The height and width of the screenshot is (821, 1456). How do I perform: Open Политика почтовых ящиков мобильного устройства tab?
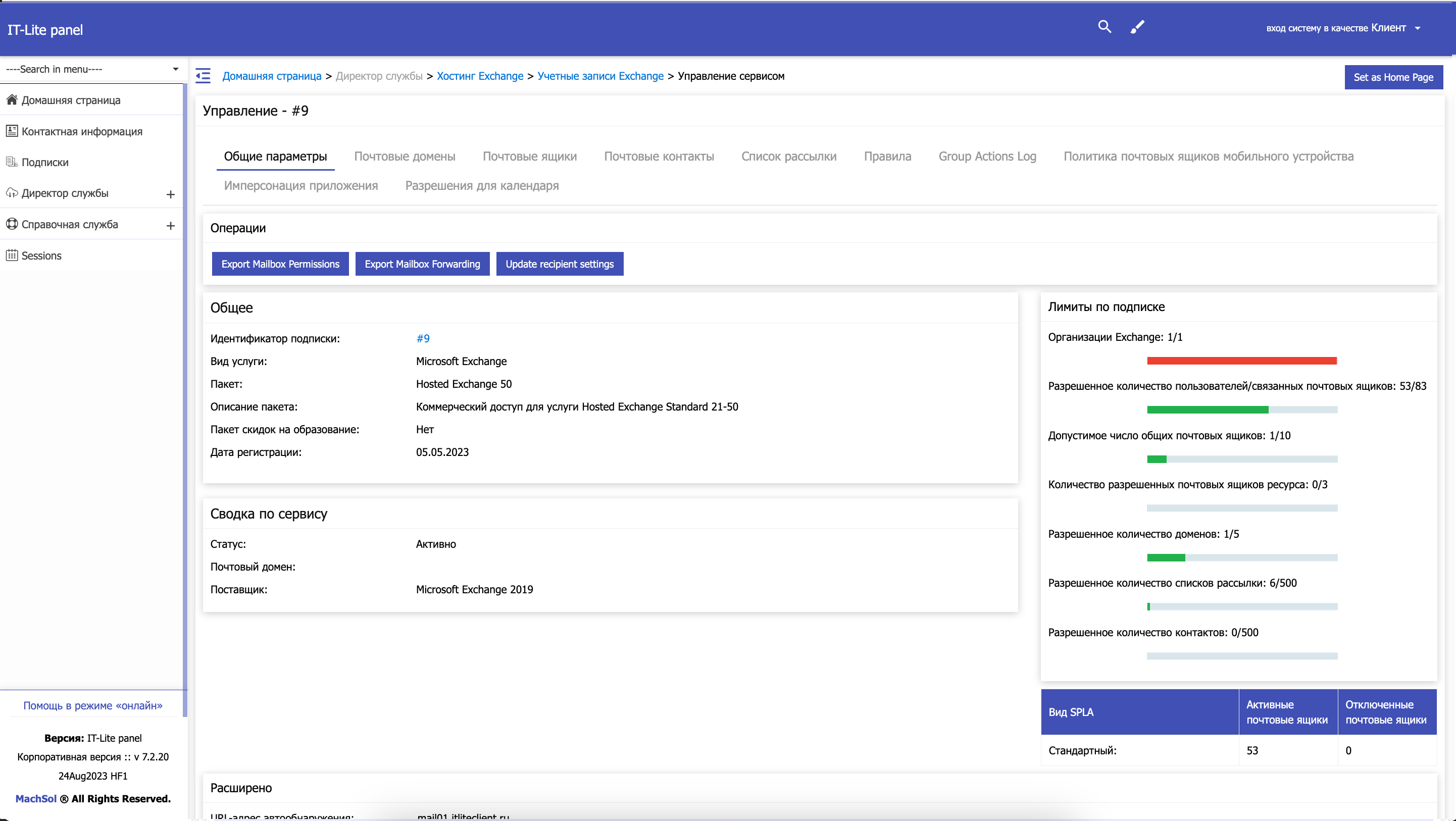coord(1209,157)
